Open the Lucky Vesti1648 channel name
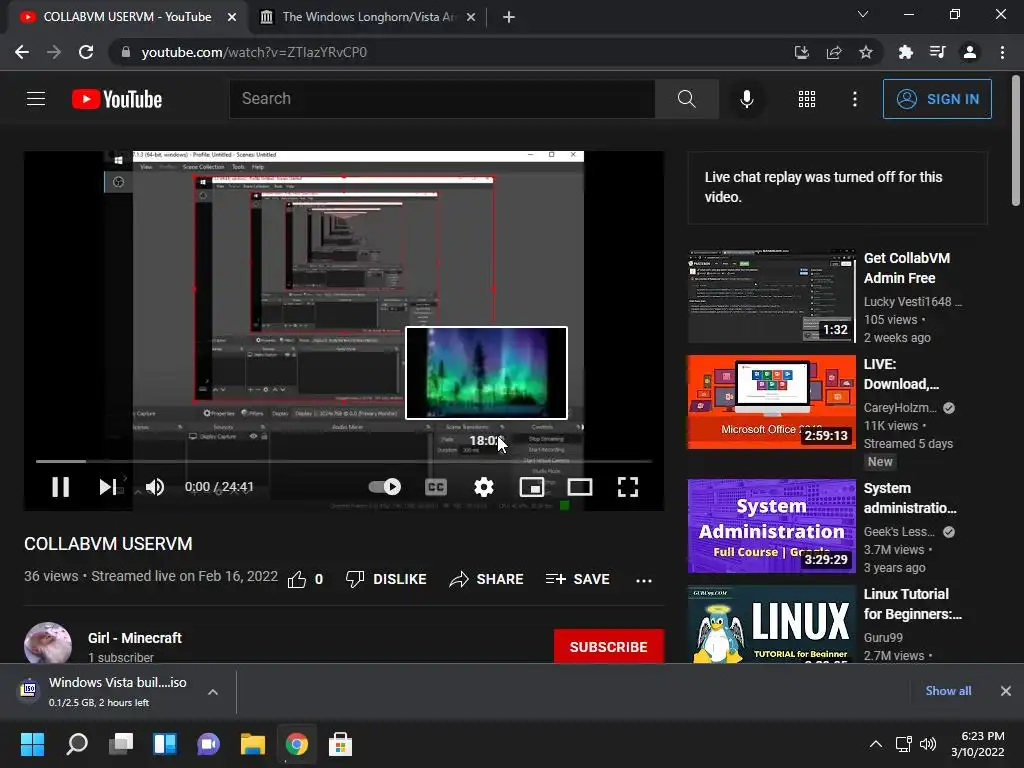Screen dimensions: 1024x768 point(912,302)
